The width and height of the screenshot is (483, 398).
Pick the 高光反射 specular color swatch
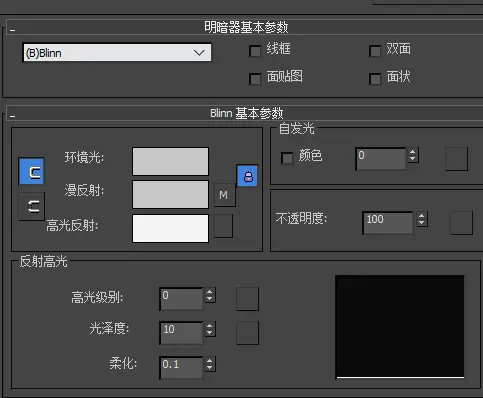click(x=170, y=228)
